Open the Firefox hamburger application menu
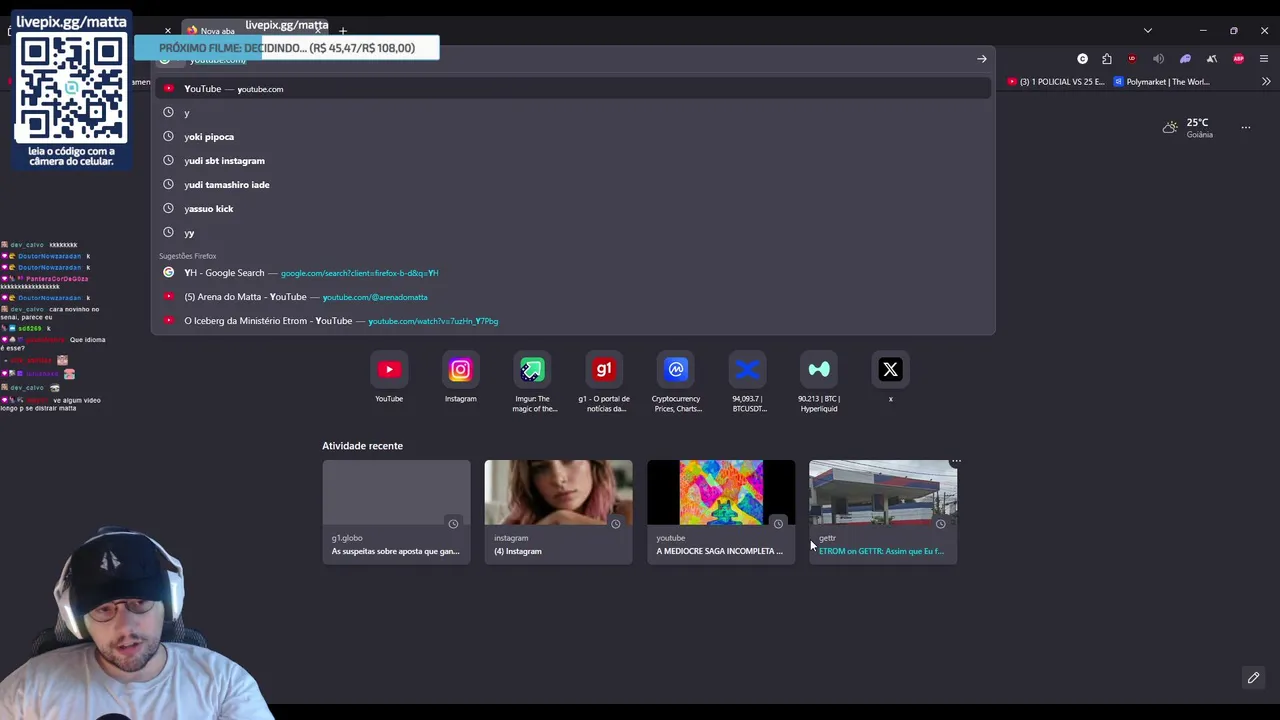The image size is (1280, 720). pos(1264,59)
